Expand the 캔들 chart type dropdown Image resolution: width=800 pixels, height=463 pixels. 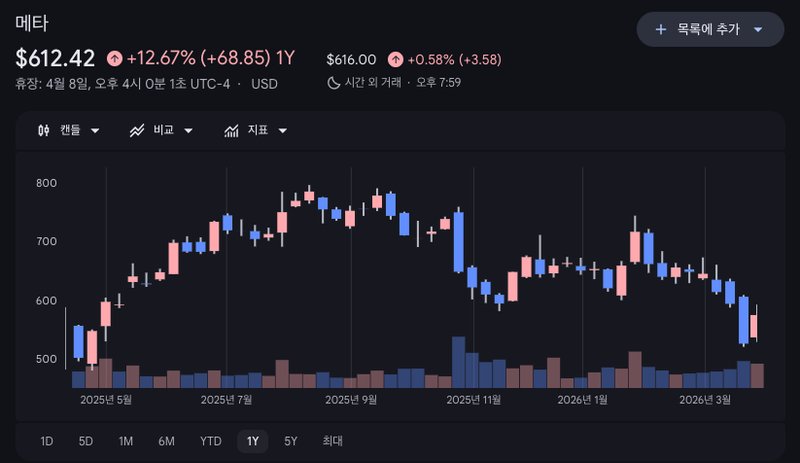95,131
